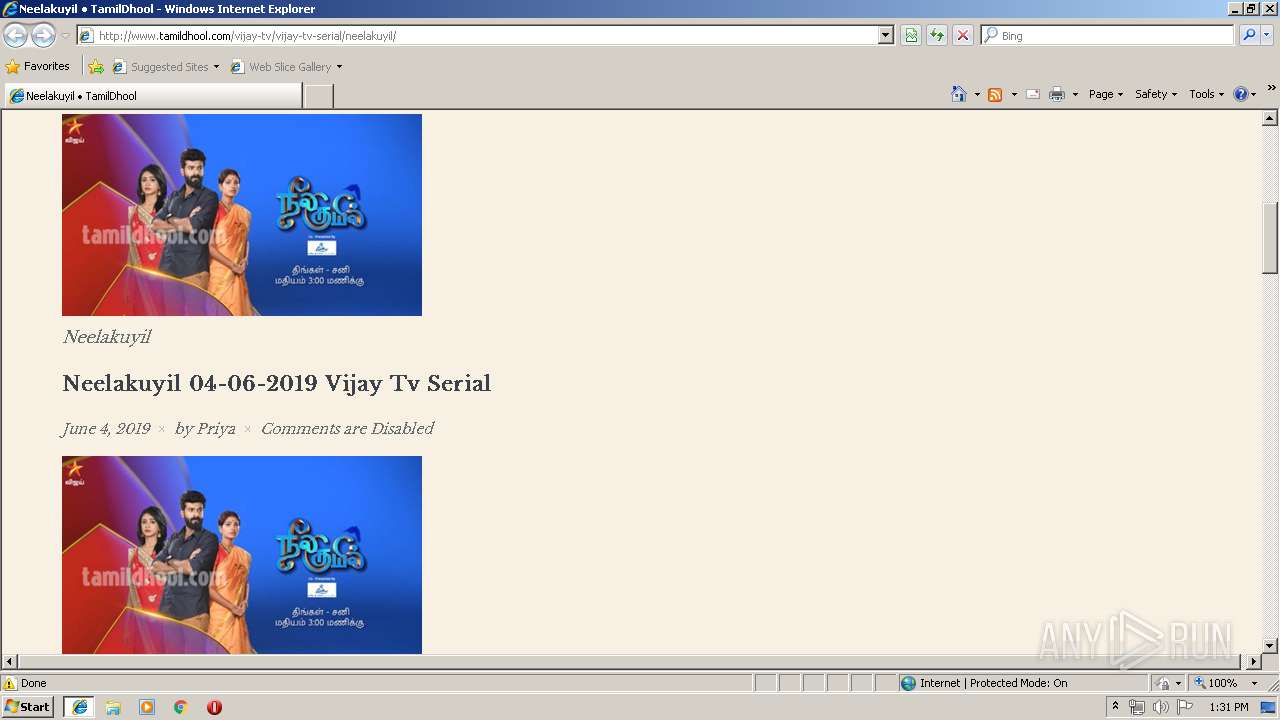
Task: Open the Favorites star button
Action: tap(38, 67)
